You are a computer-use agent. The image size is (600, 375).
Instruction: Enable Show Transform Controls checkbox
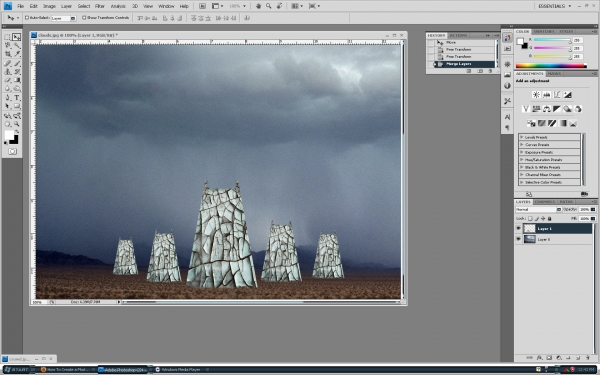[x=84, y=18]
